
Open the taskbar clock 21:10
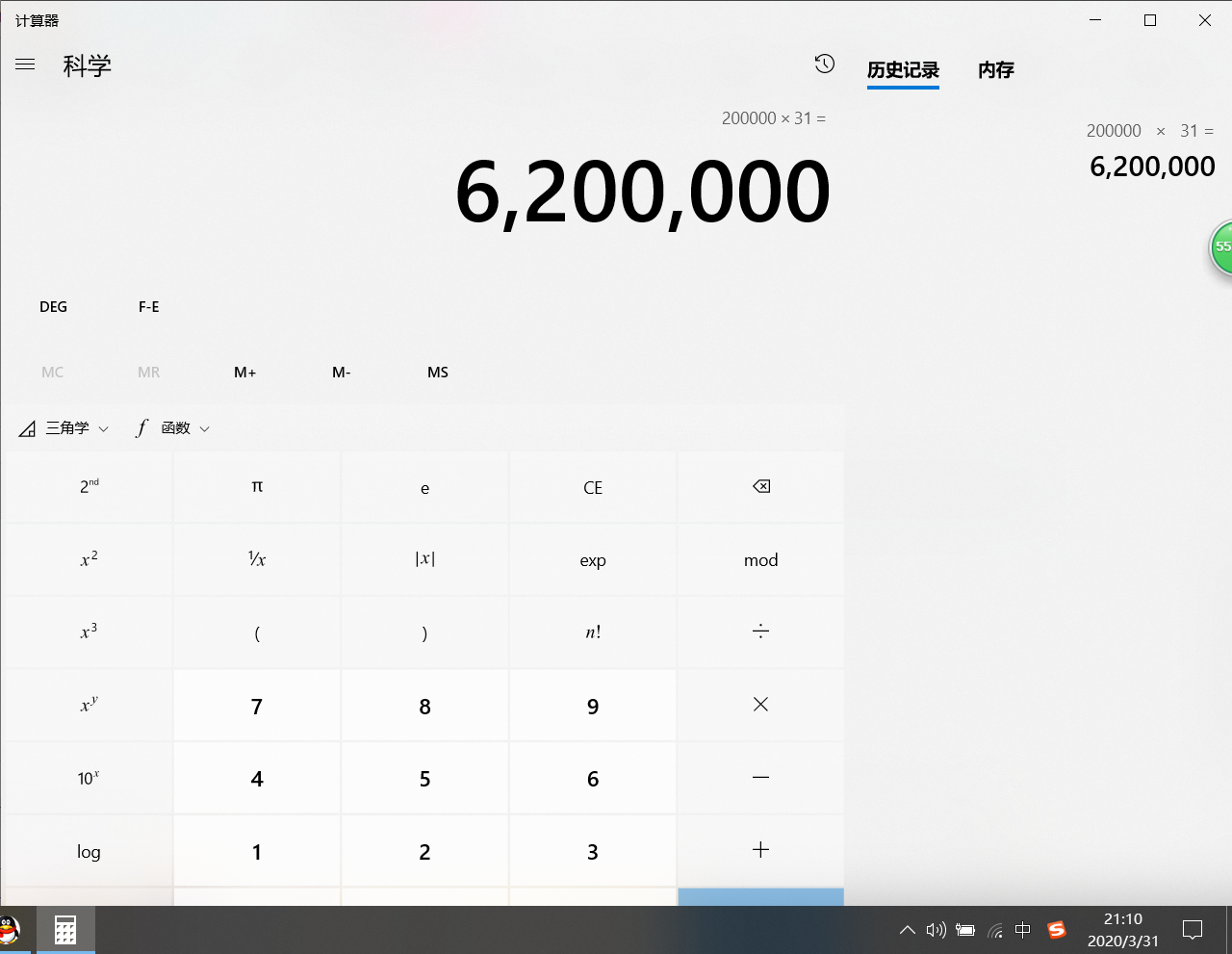pyautogui.click(x=1123, y=930)
